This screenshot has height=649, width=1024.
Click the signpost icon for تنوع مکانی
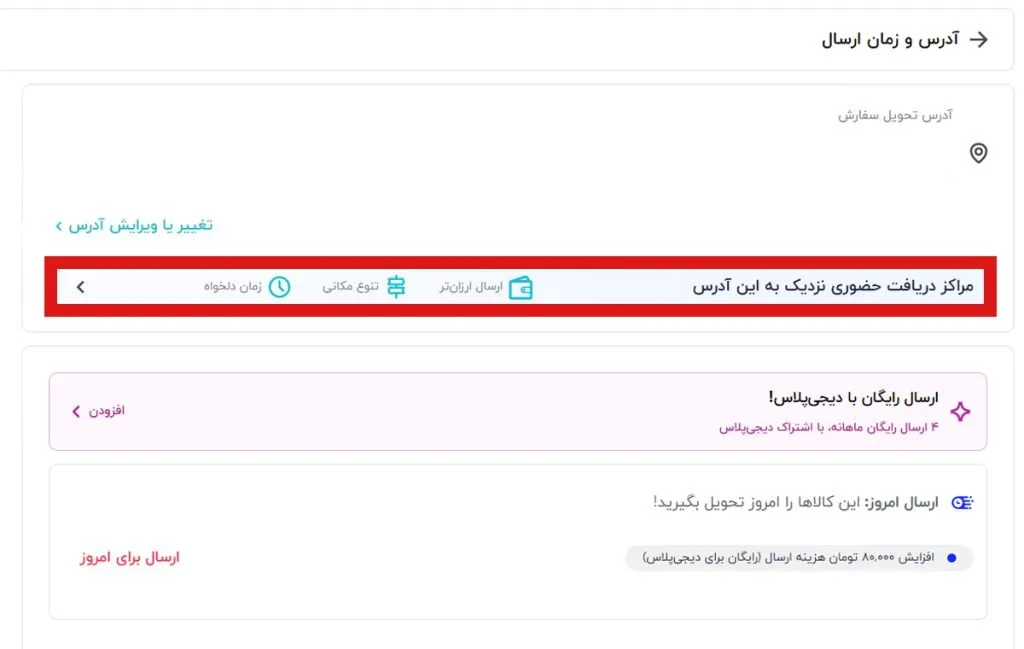[397, 287]
